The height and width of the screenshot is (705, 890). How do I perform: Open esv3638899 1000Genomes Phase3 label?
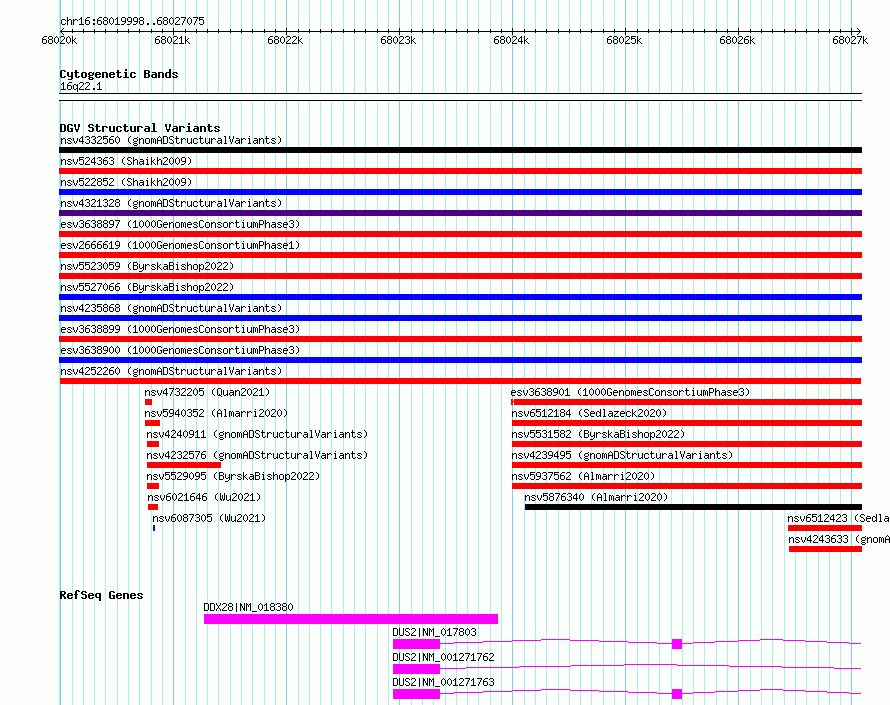180,329
